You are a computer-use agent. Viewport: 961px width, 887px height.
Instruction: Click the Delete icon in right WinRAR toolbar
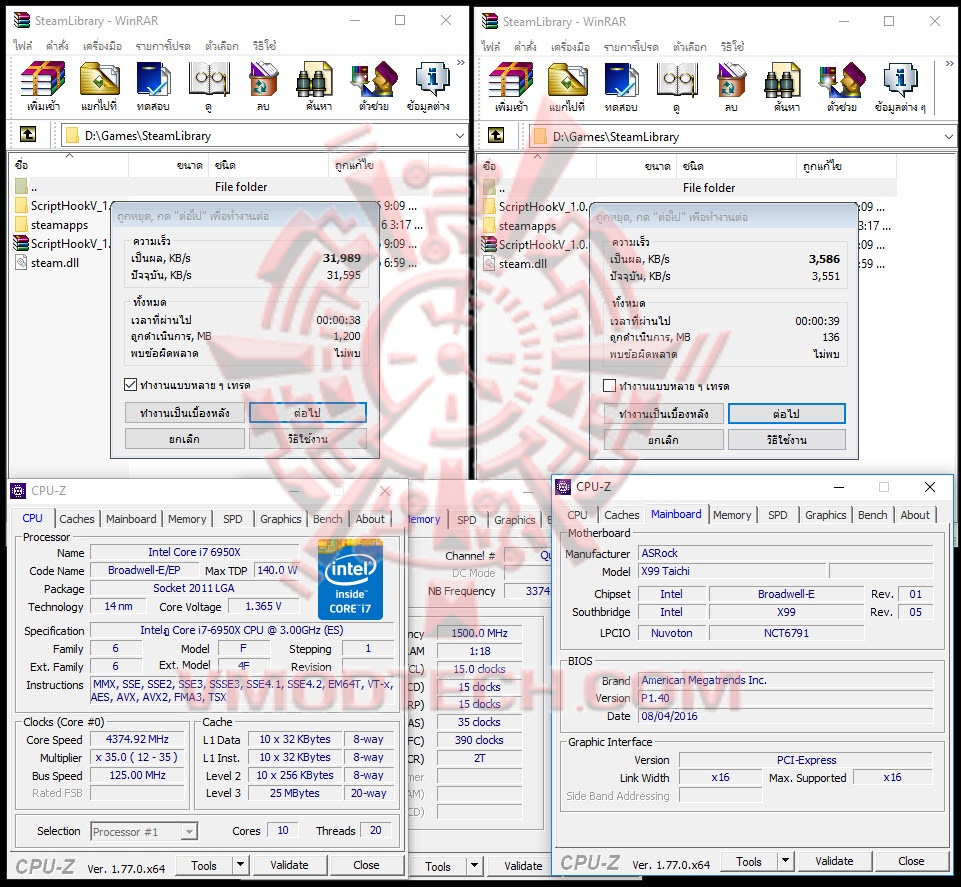point(732,80)
